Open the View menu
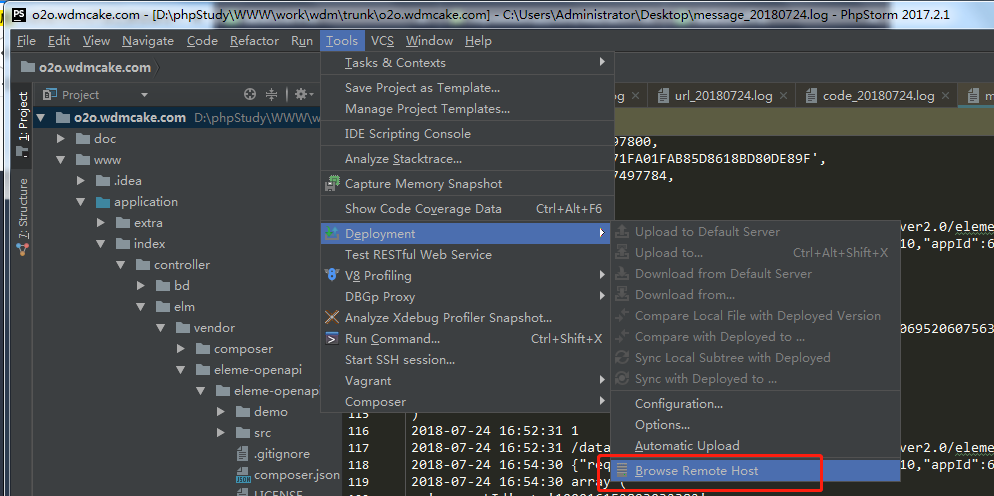 tap(96, 41)
